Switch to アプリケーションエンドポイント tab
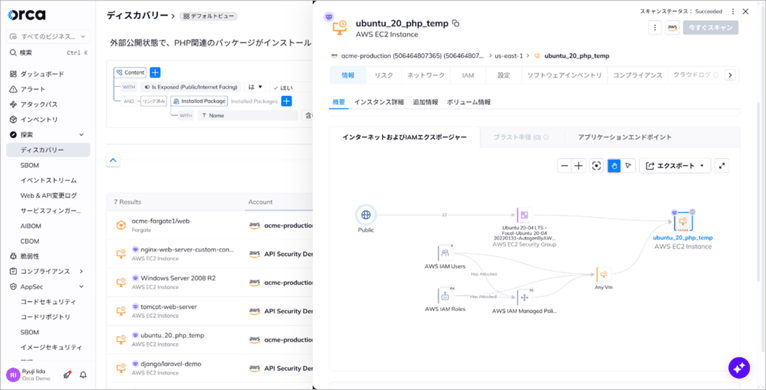Viewport: 766px width, 390px height. point(625,137)
